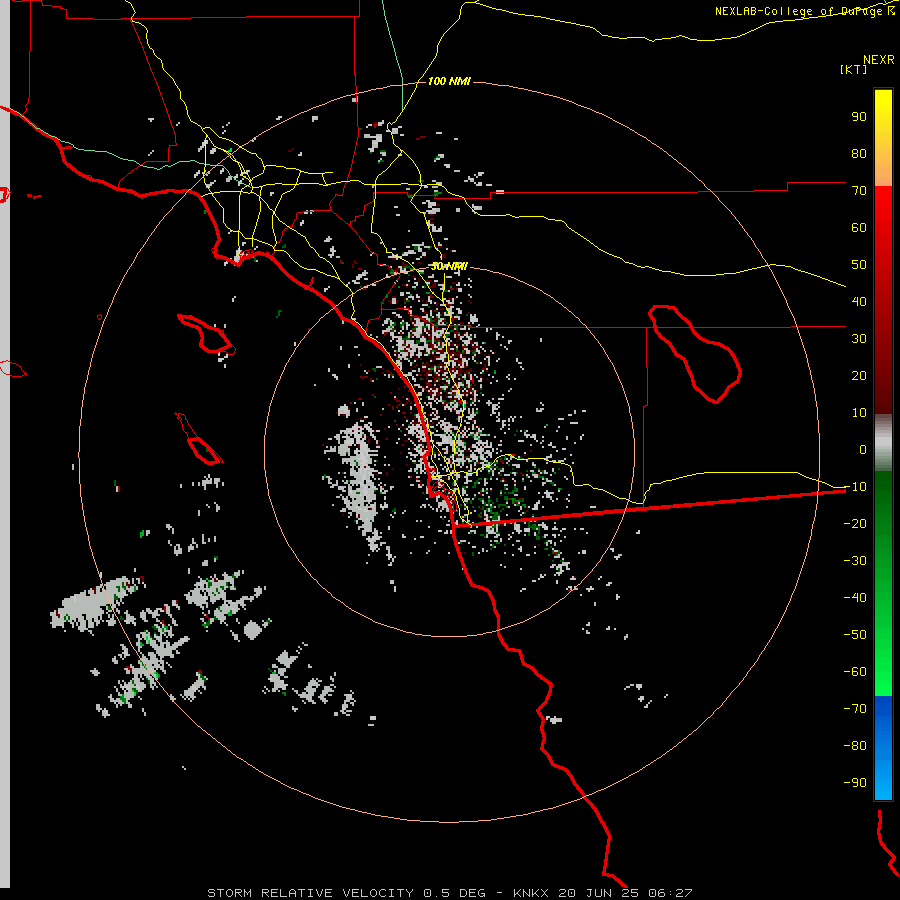
Task: Click the -20 value on the velocity scale
Action: click(x=855, y=523)
